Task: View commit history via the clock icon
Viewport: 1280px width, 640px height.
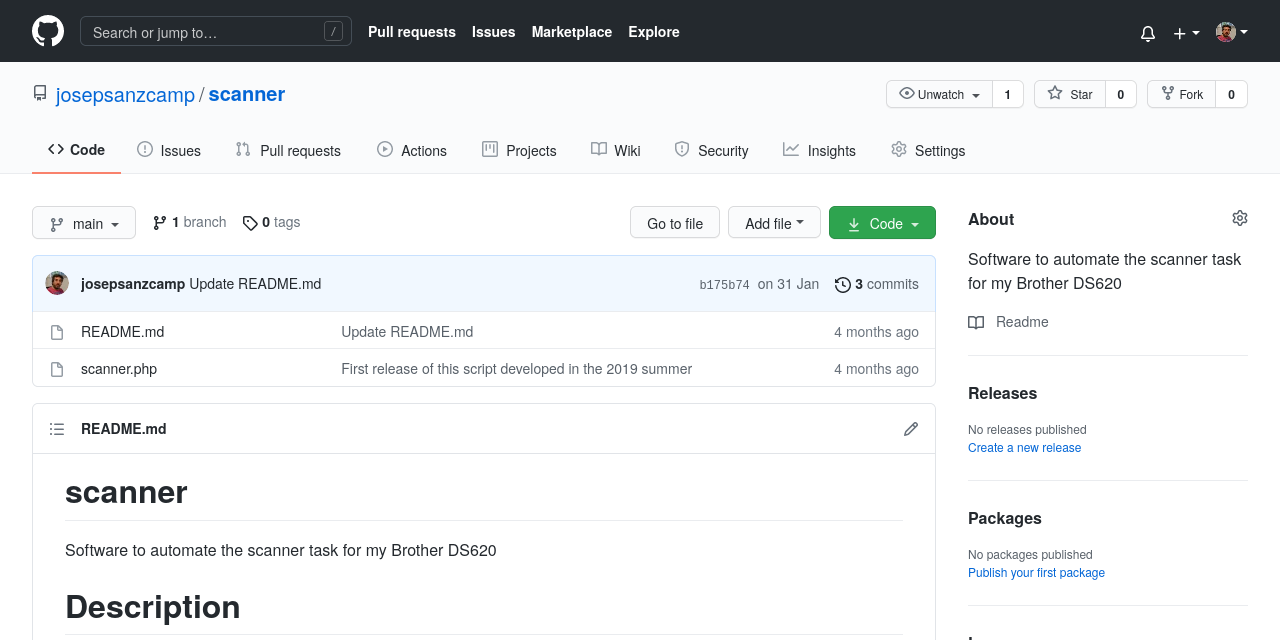Action: click(x=842, y=284)
